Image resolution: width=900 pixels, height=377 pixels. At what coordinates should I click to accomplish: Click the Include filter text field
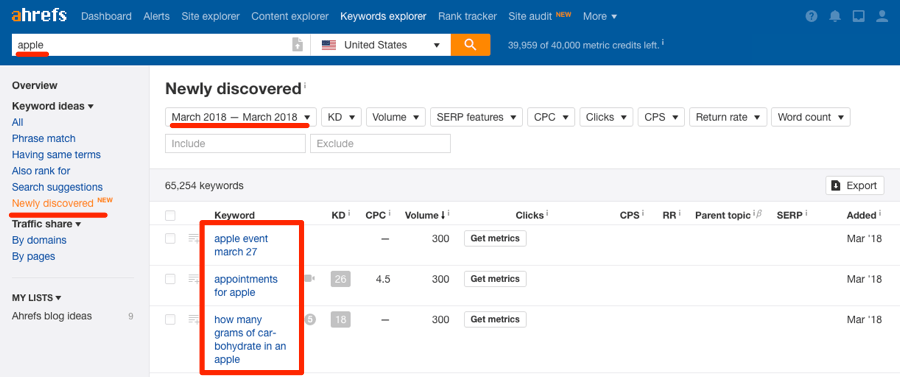click(x=235, y=143)
